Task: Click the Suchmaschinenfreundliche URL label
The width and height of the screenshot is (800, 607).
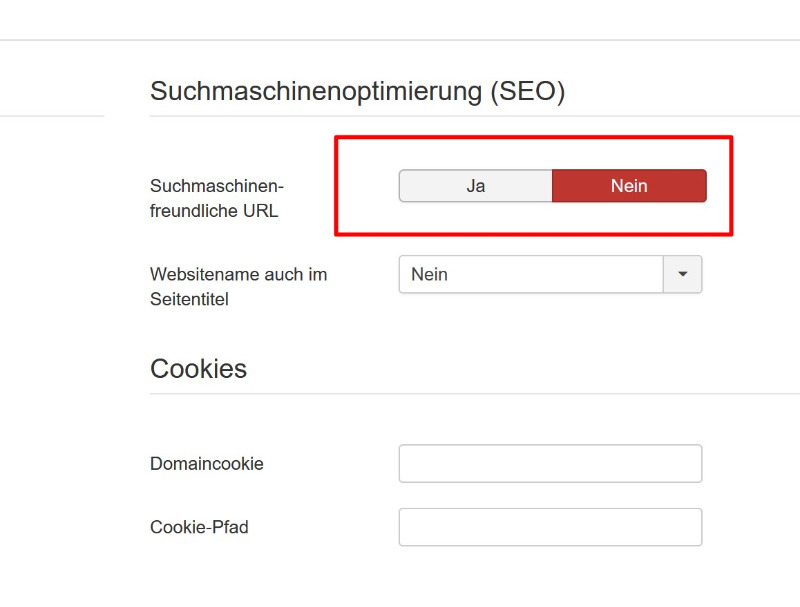Action: click(217, 198)
